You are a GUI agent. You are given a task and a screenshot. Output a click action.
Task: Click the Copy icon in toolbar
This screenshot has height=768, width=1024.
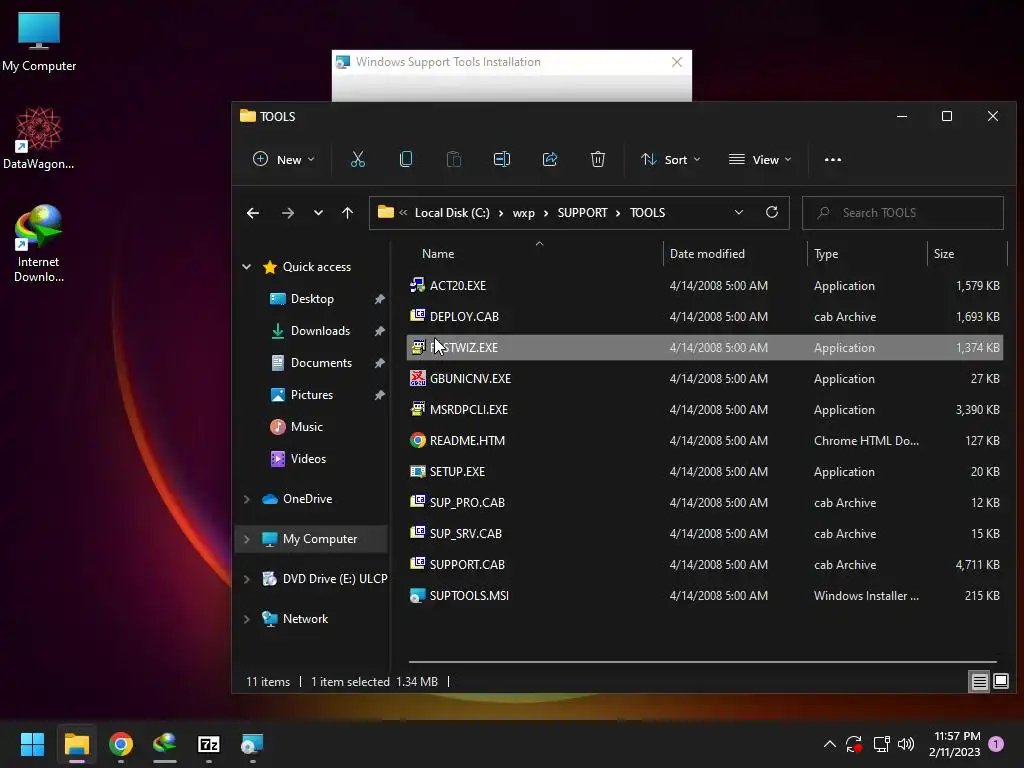tap(406, 159)
